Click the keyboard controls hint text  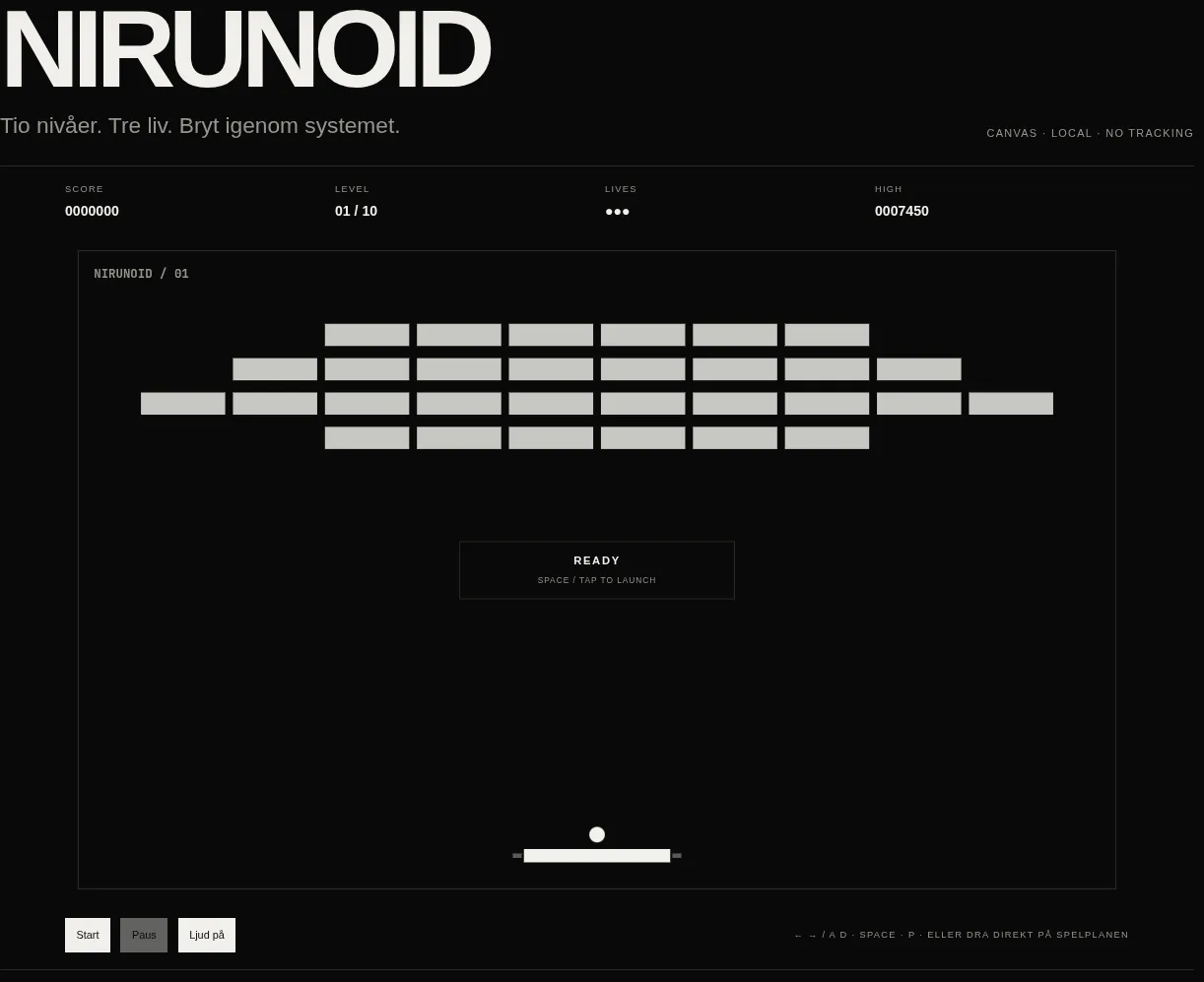click(961, 935)
